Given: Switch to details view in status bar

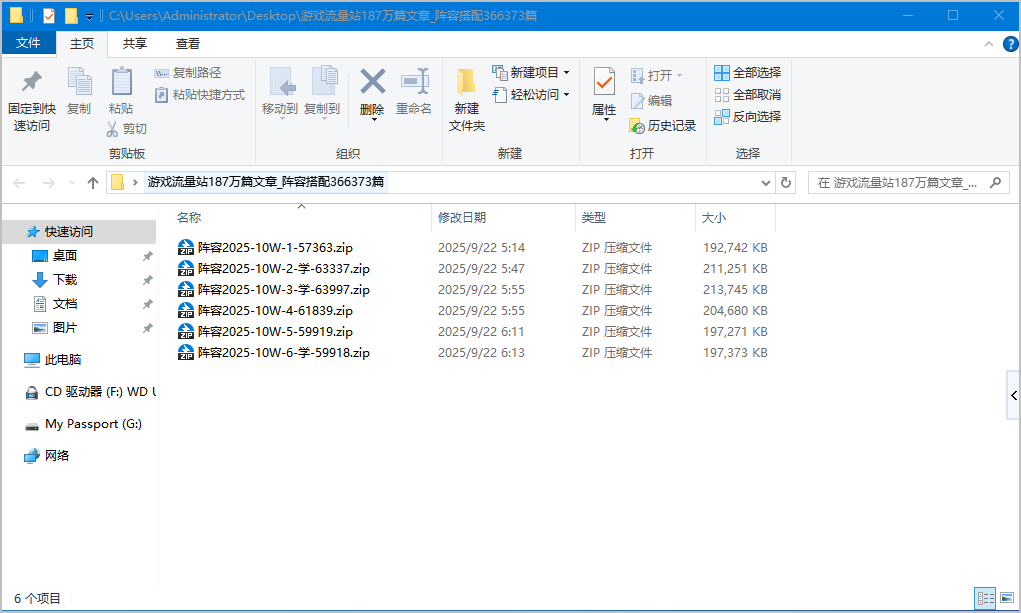Looking at the screenshot, I should (985, 598).
